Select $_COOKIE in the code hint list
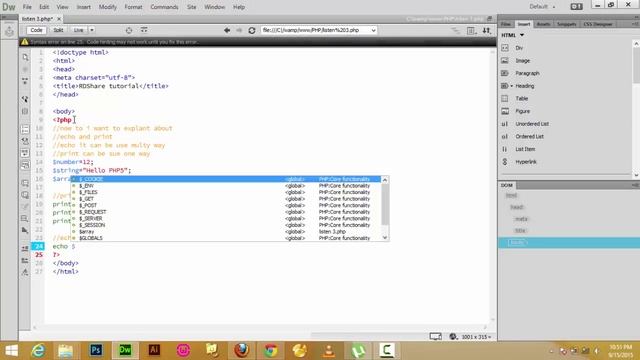 click(x=225, y=179)
